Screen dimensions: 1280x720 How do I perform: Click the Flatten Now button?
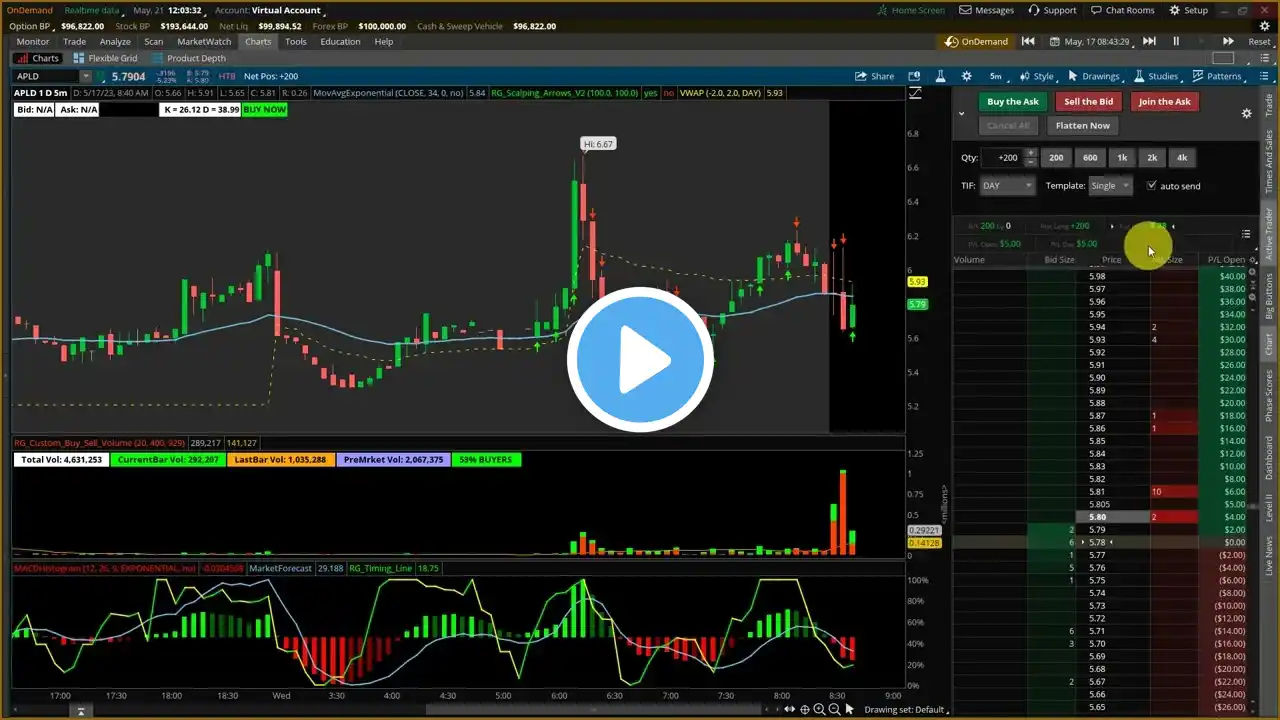(x=1083, y=125)
